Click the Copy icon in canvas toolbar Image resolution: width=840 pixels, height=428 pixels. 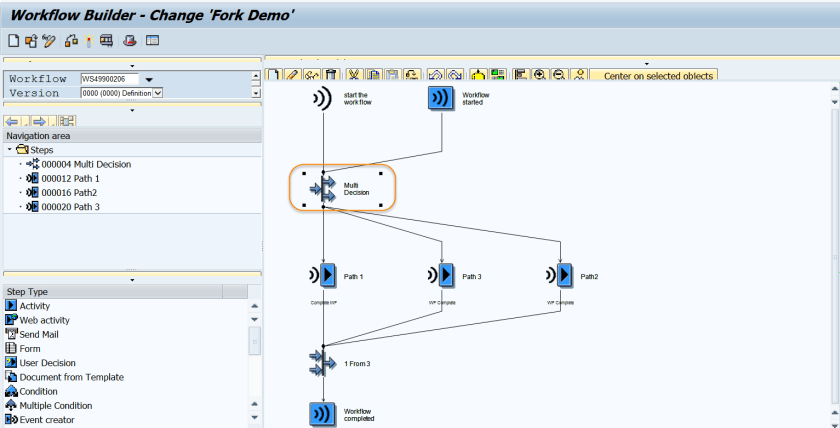point(373,74)
